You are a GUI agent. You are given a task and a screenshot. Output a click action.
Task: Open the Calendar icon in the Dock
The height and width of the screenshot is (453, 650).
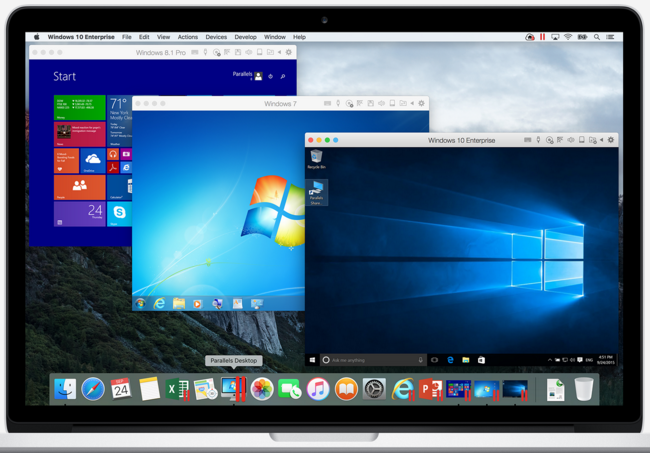click(121, 389)
